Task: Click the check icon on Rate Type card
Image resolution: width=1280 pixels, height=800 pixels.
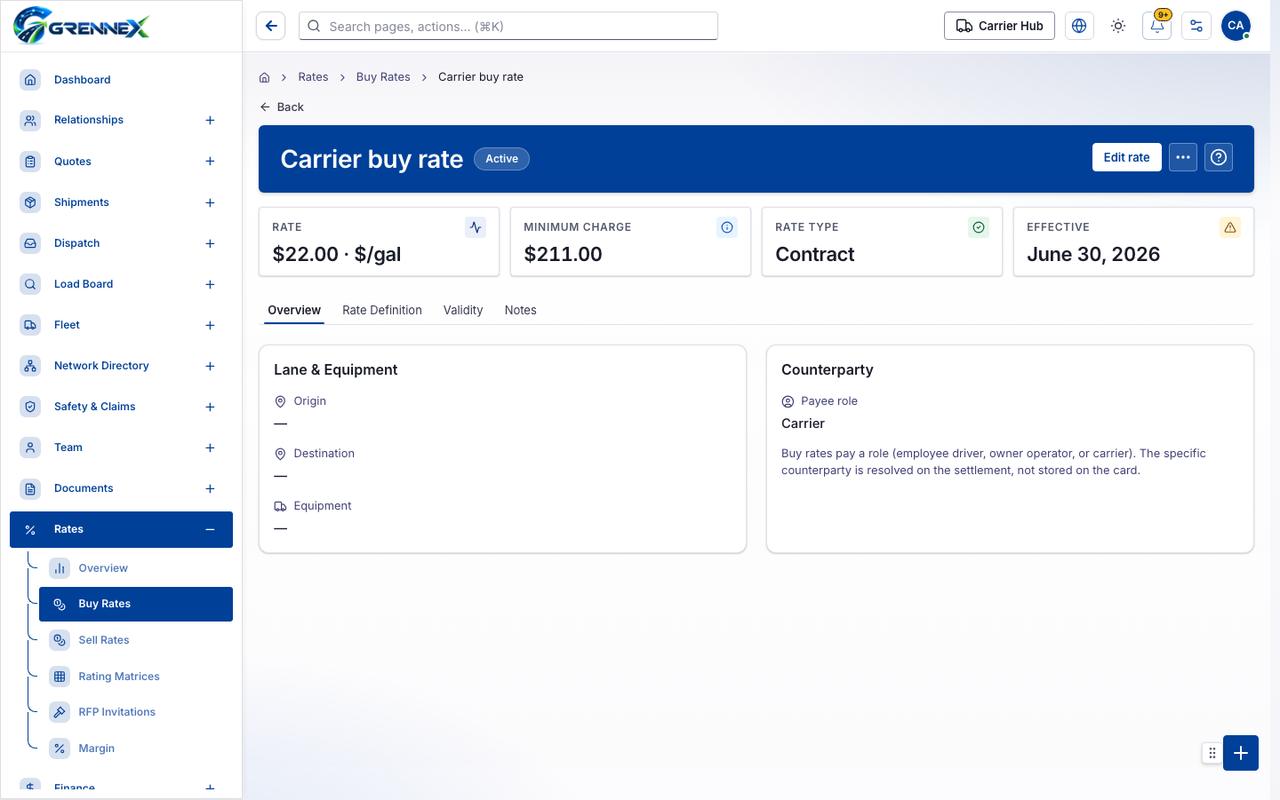Action: 979,227
